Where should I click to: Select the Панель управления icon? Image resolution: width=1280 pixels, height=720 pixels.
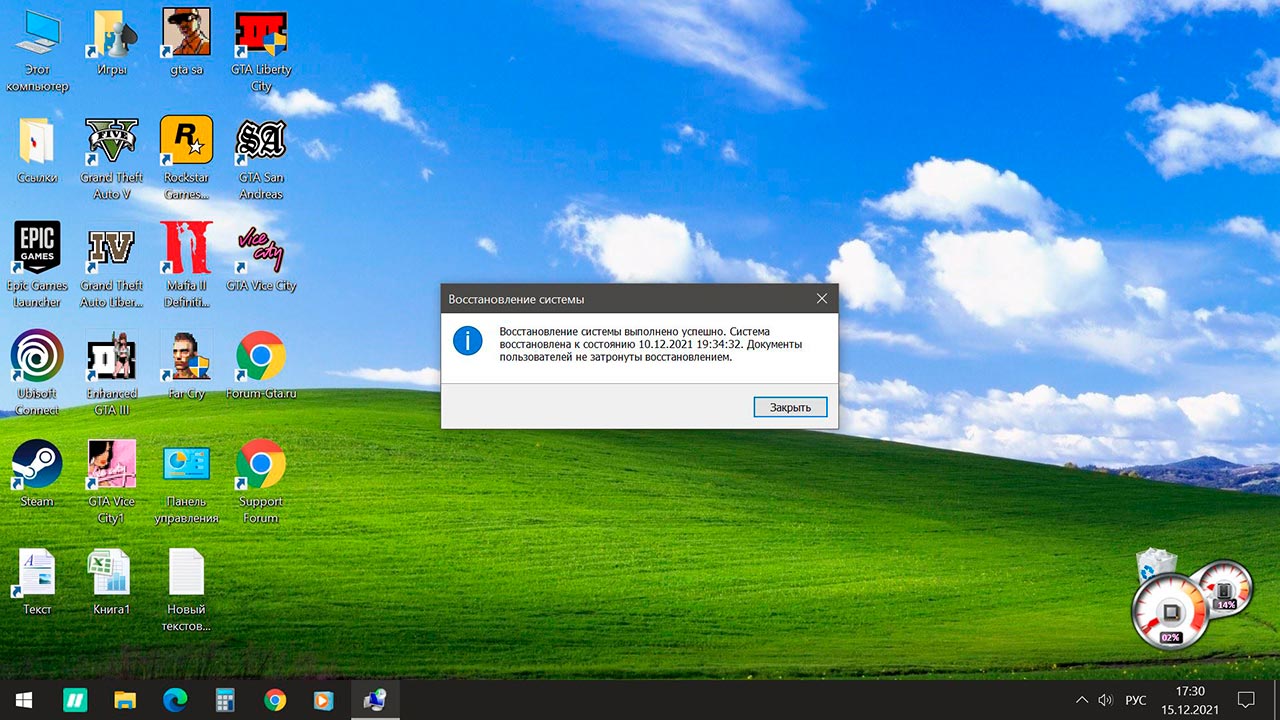point(187,483)
